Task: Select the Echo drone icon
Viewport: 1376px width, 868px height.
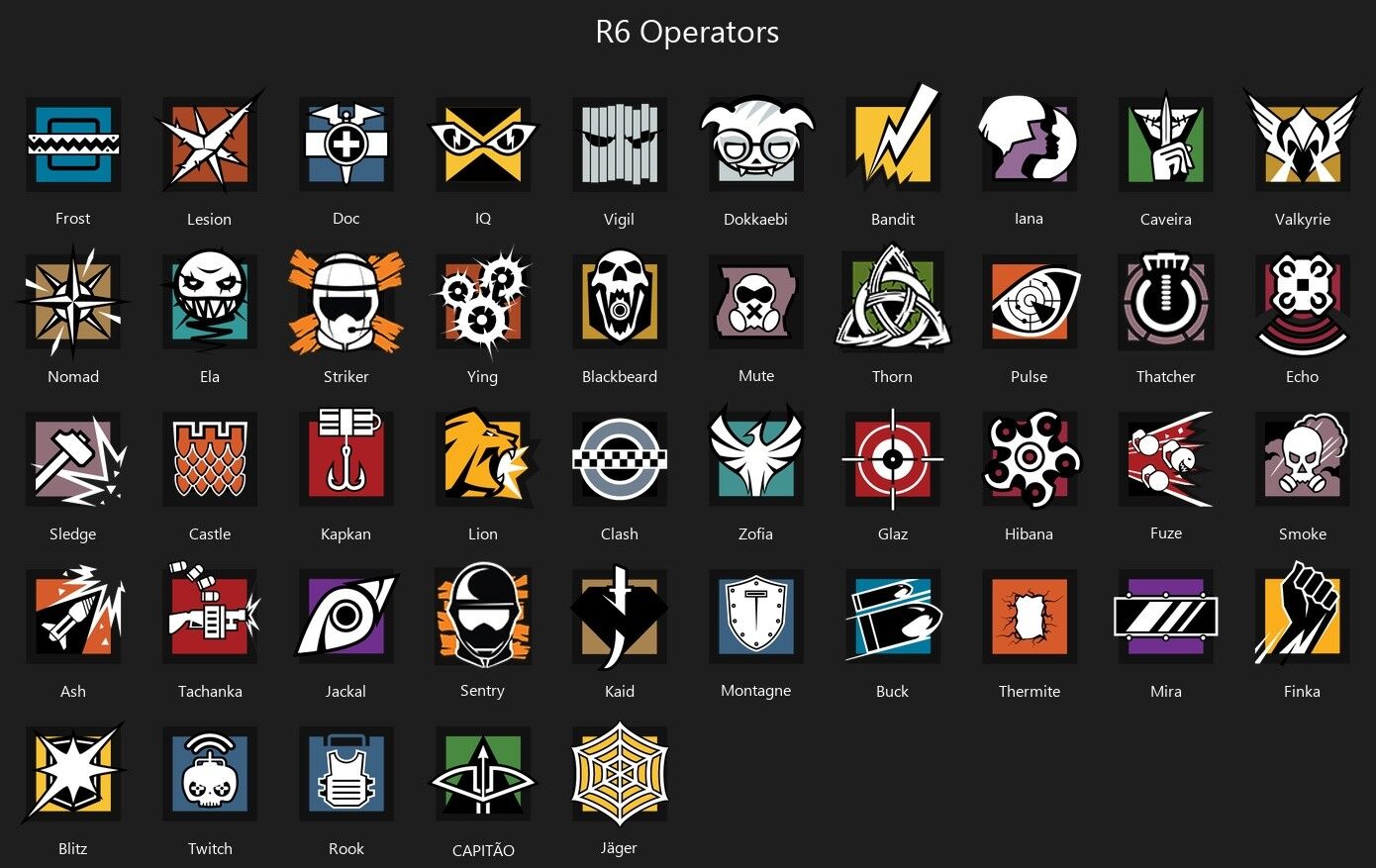Action: tap(1302, 303)
